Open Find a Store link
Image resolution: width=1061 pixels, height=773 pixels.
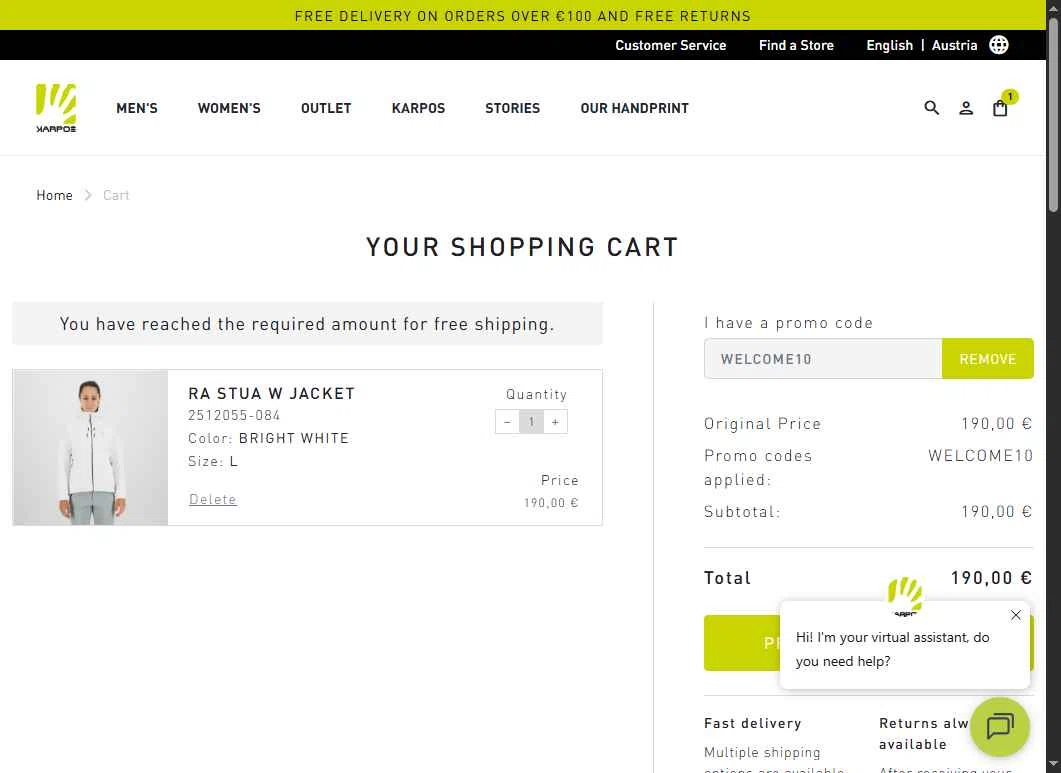[796, 45]
